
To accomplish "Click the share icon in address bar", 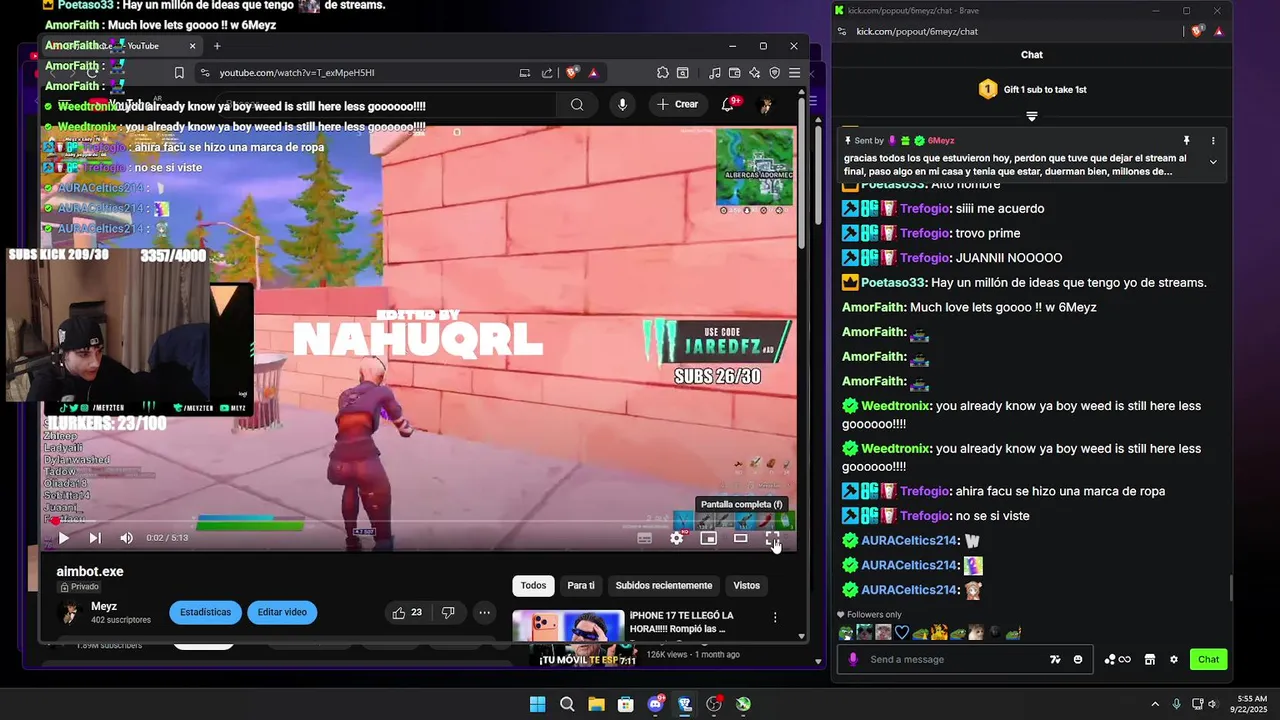I will [x=547, y=72].
